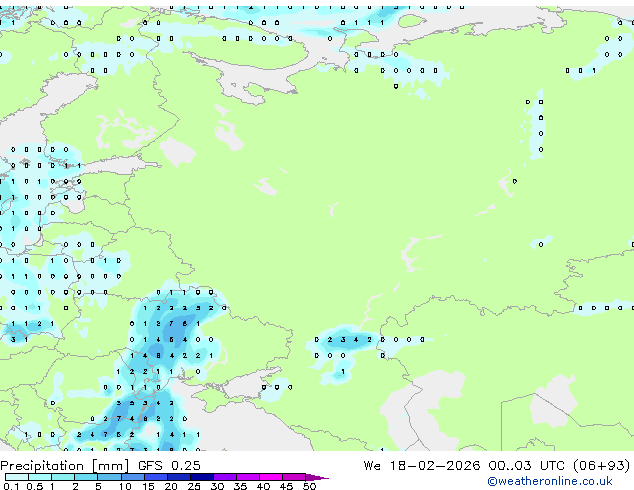
Task: Click the legend label 0.1
Action: 11,486
